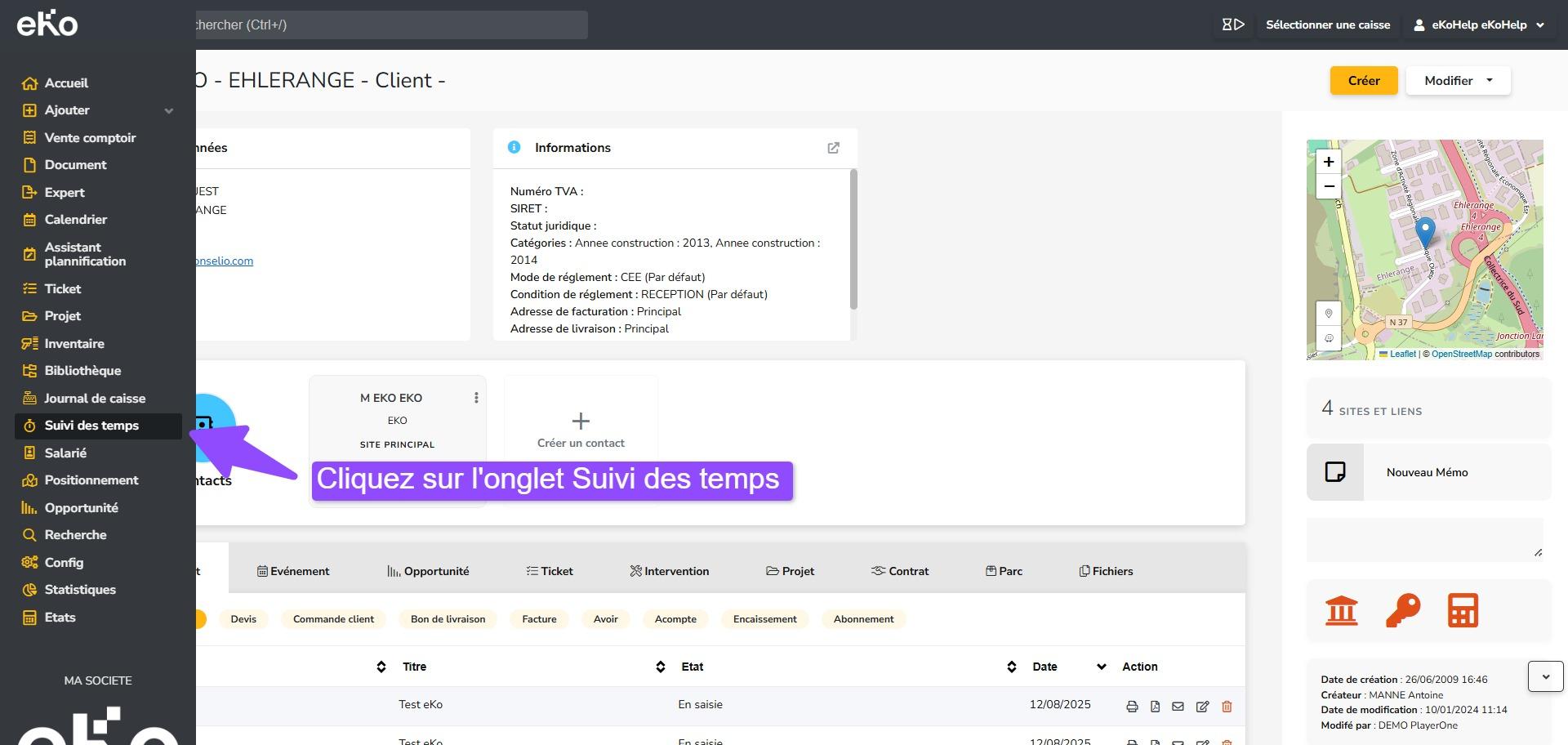Click the print icon in first row
Image resolution: width=1568 pixels, height=745 pixels.
pyautogui.click(x=1132, y=707)
